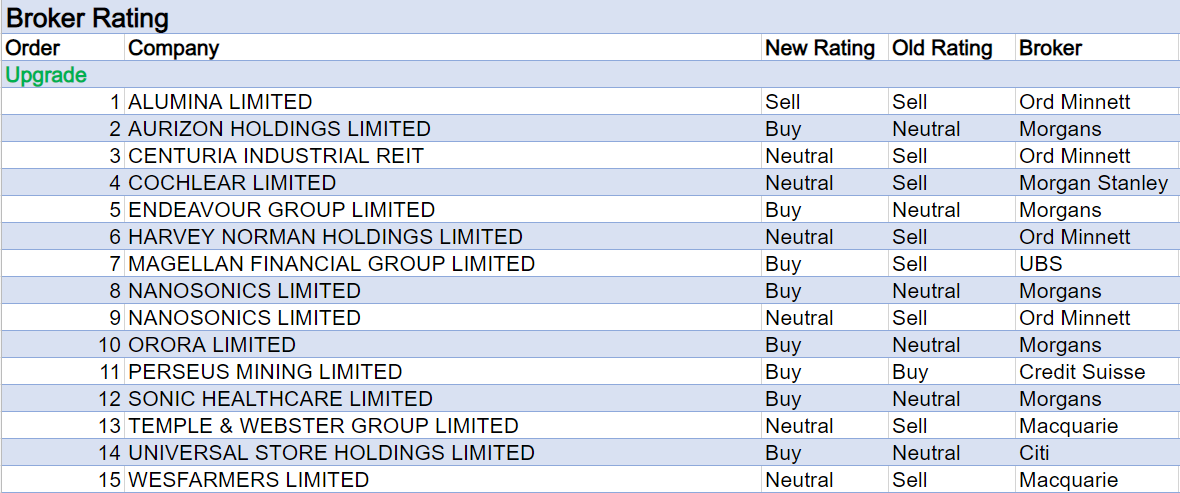The image size is (1180, 493).
Task: Select the Broker column header
Action: click(x=1050, y=48)
